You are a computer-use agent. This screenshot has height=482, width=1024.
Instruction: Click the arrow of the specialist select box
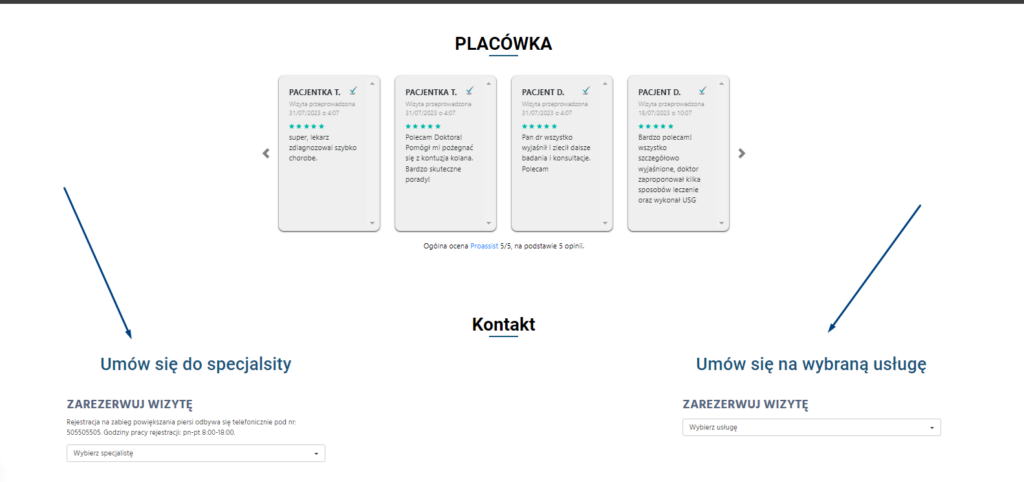point(317,454)
